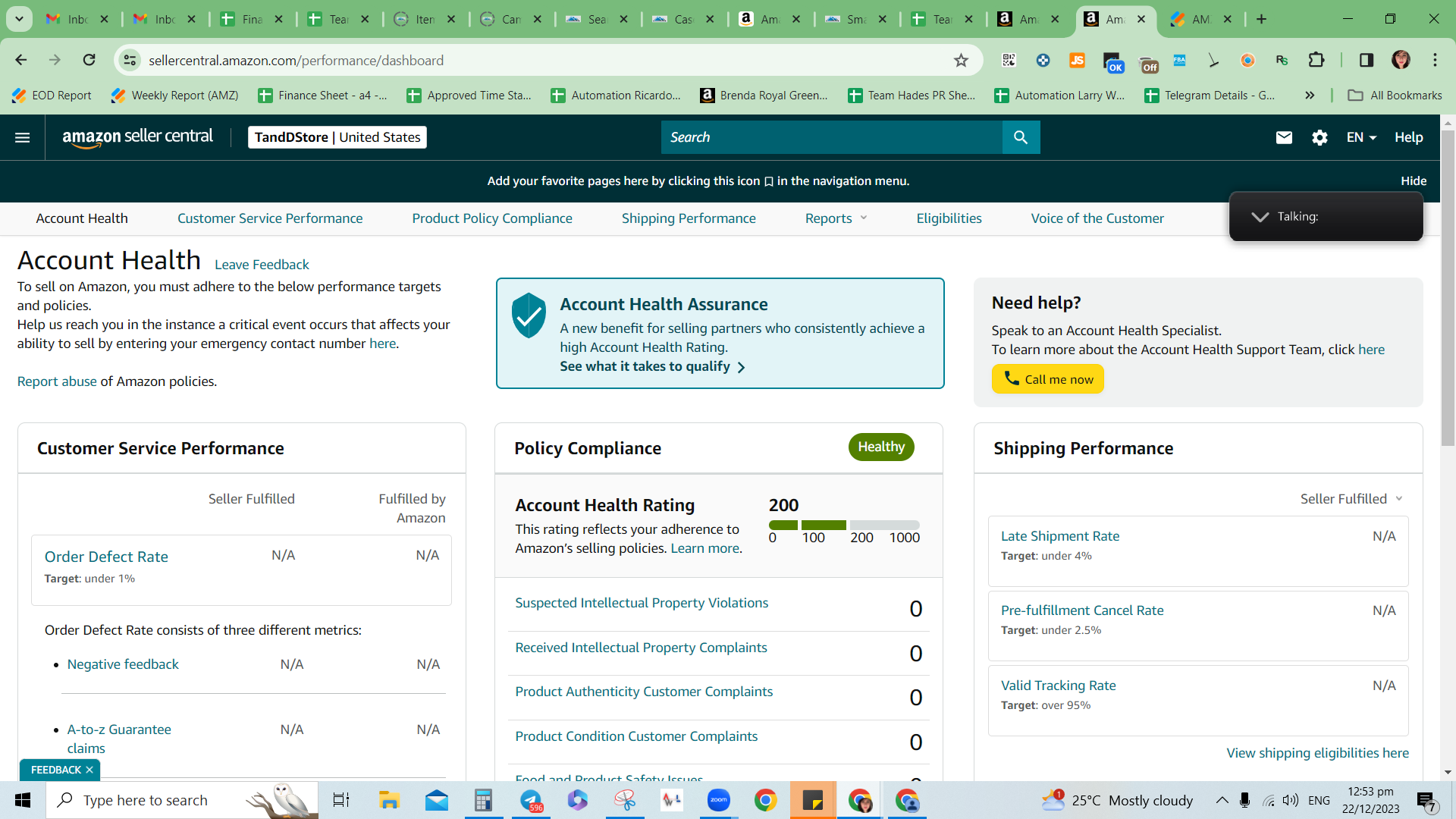Open Suspected Intellectual Property Violations
This screenshot has width=1456, height=819.
pos(642,603)
